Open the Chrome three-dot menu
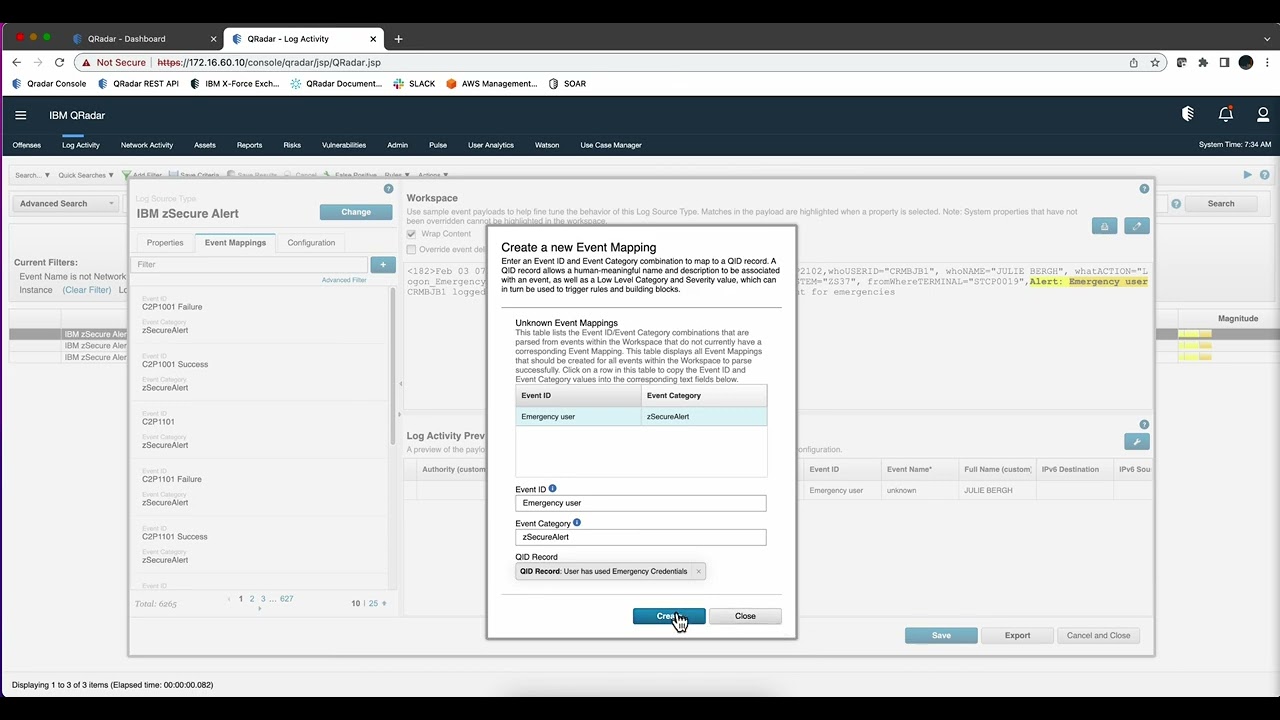Image resolution: width=1280 pixels, height=720 pixels. pyautogui.click(x=1266, y=62)
